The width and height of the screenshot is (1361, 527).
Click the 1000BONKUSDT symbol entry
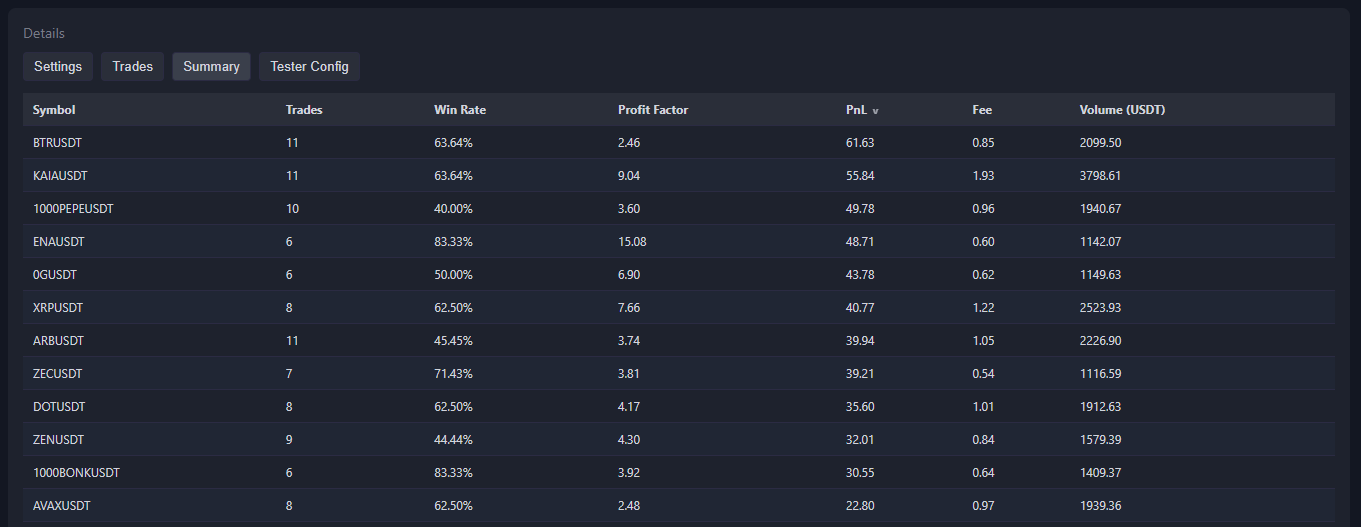coord(76,473)
